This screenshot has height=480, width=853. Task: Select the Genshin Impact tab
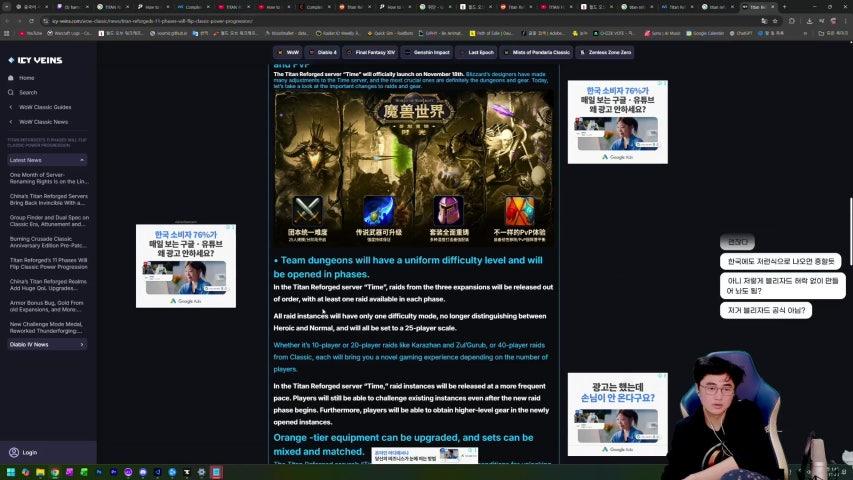(x=427, y=52)
